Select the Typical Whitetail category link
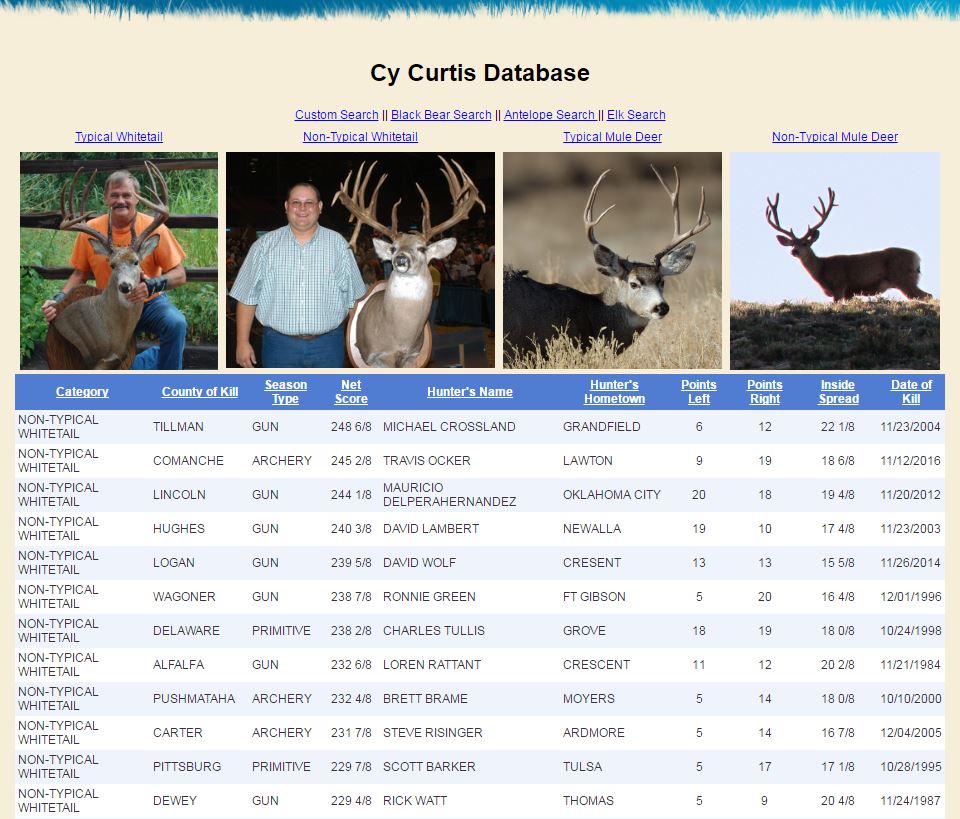 tap(119, 136)
